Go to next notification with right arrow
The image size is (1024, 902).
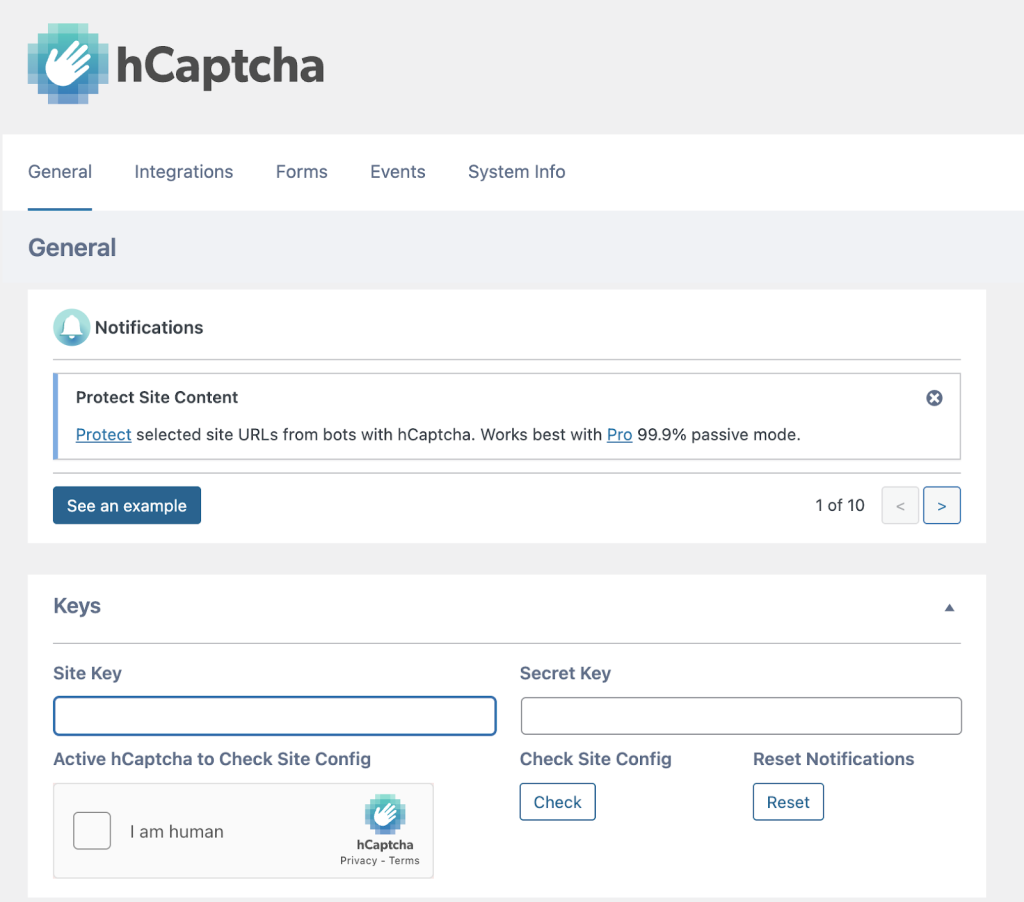pos(941,506)
